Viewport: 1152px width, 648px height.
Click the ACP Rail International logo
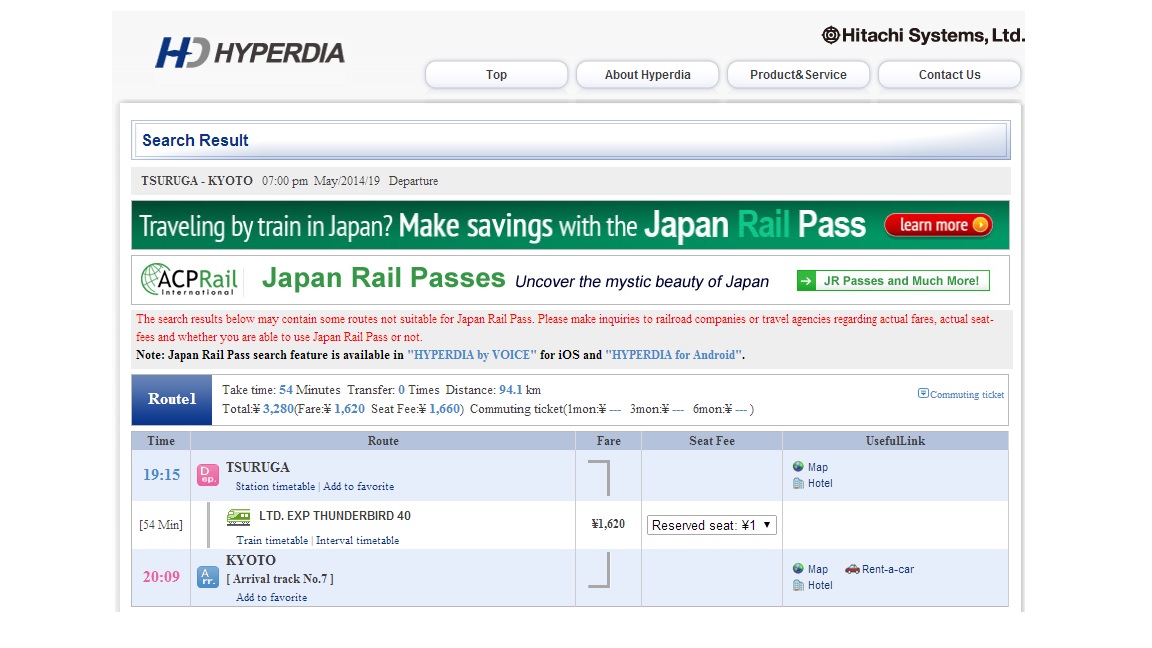(190, 279)
